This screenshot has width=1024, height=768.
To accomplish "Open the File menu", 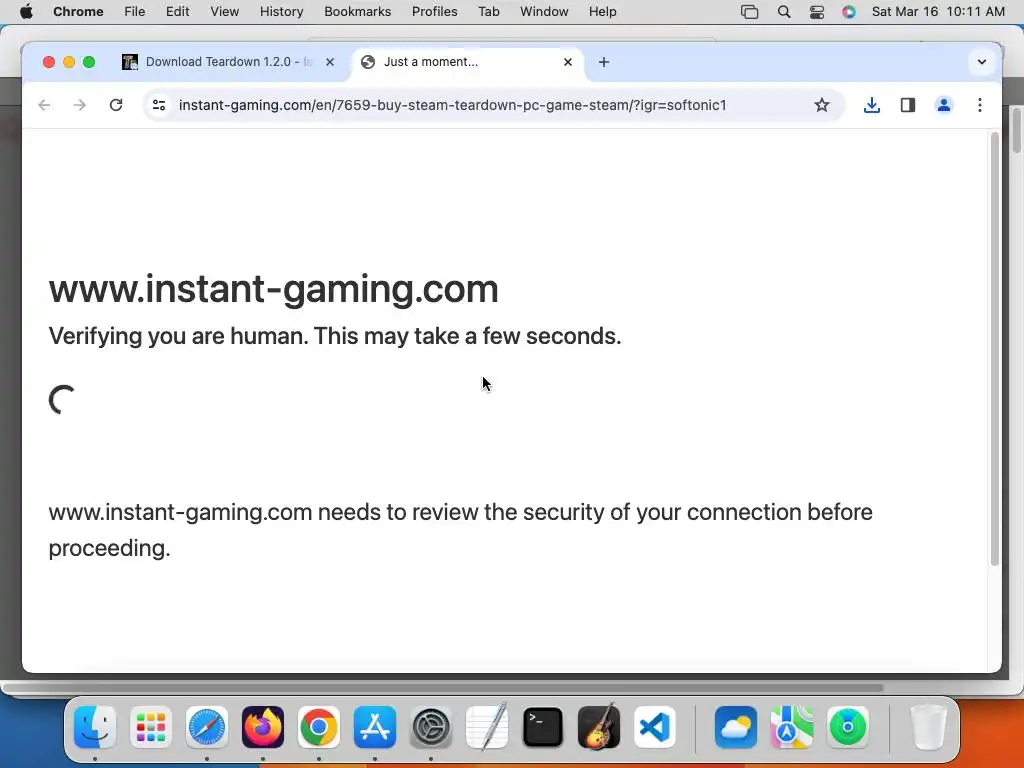I will tap(135, 12).
